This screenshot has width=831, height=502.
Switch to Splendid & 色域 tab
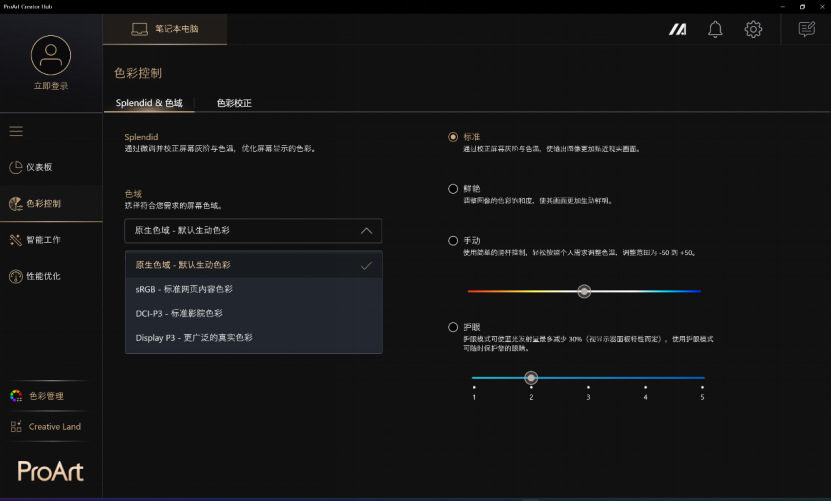tap(149, 103)
